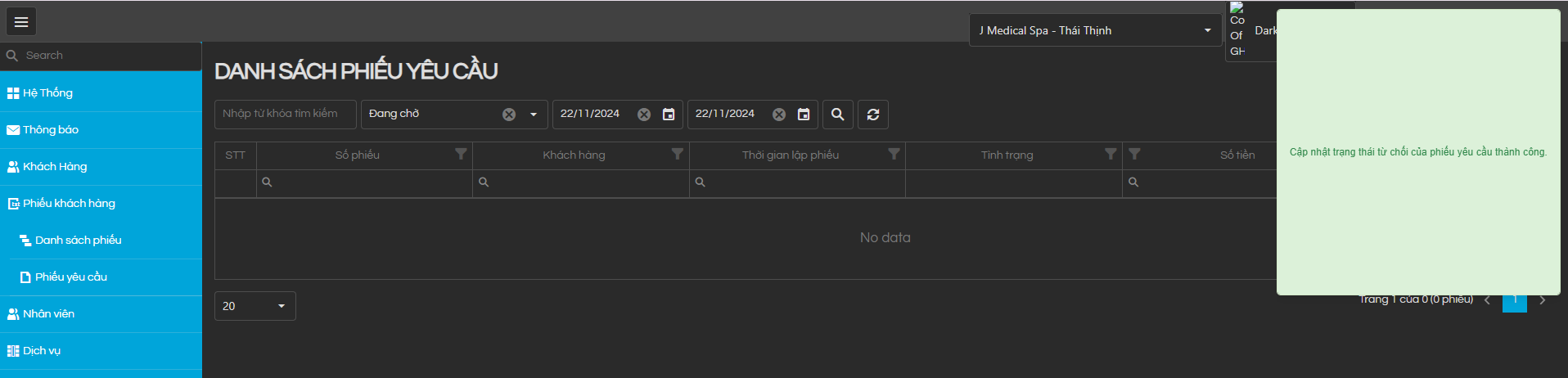Open the page size 20 dropdown
Viewport: 1568px width, 378px height.
[x=255, y=306]
